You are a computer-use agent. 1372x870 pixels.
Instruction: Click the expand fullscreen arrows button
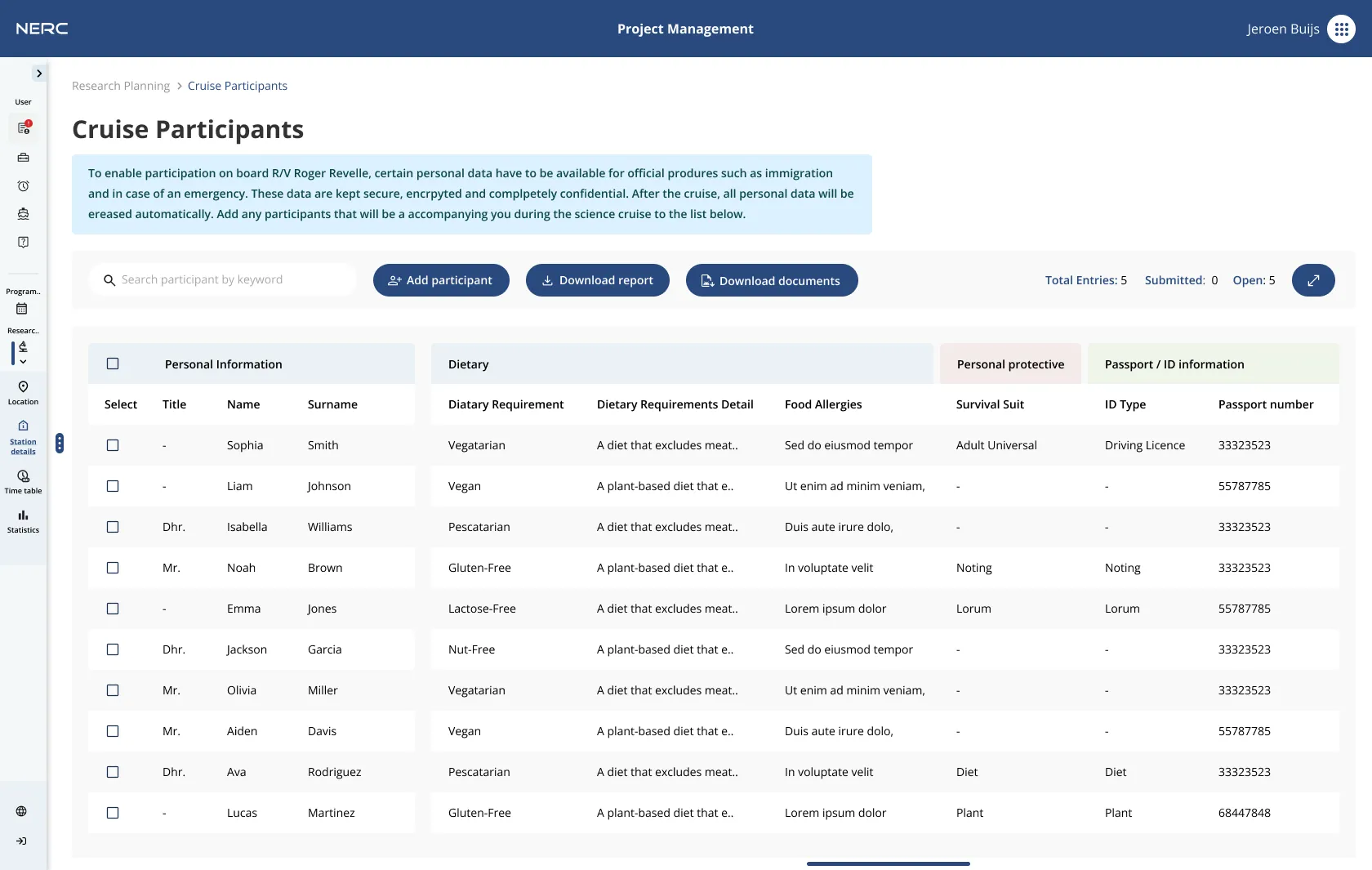(1313, 280)
